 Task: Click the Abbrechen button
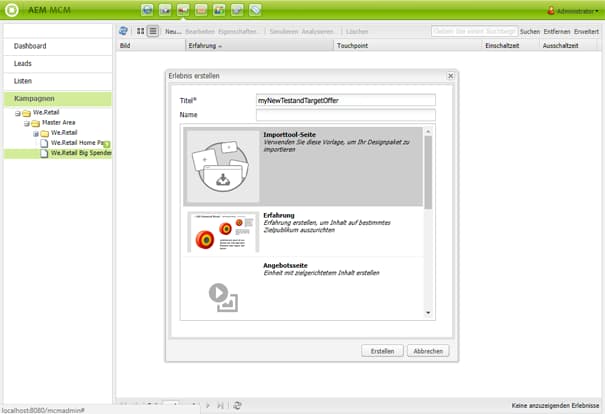[428, 351]
